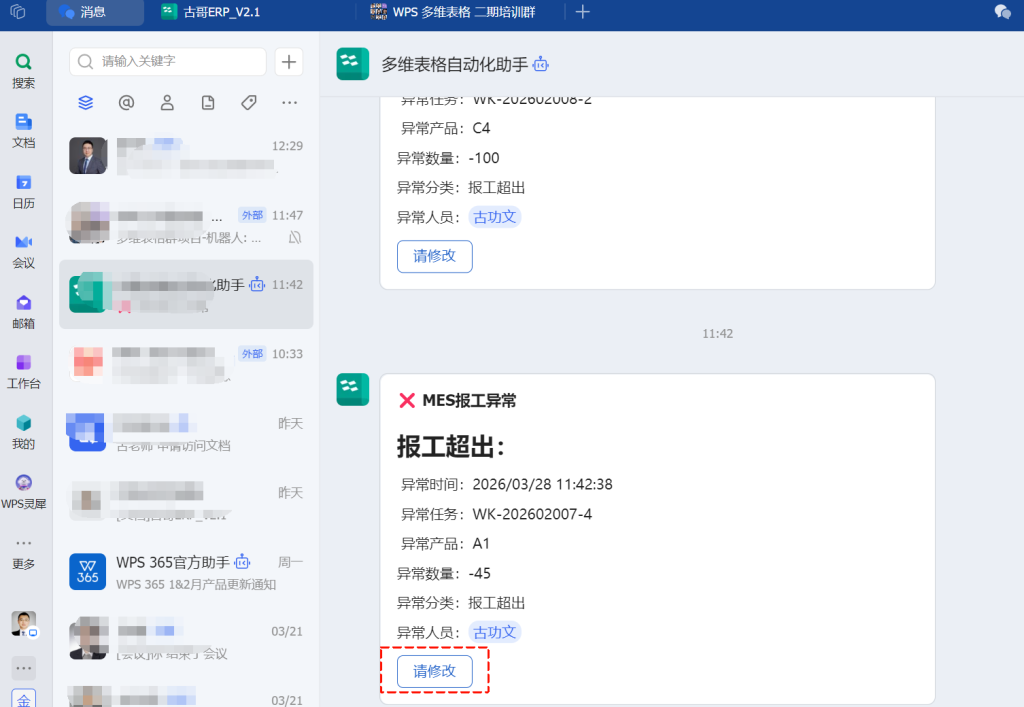This screenshot has width=1024, height=707.
Task: Click 请修改 button in the C4 report card
Action: [434, 256]
